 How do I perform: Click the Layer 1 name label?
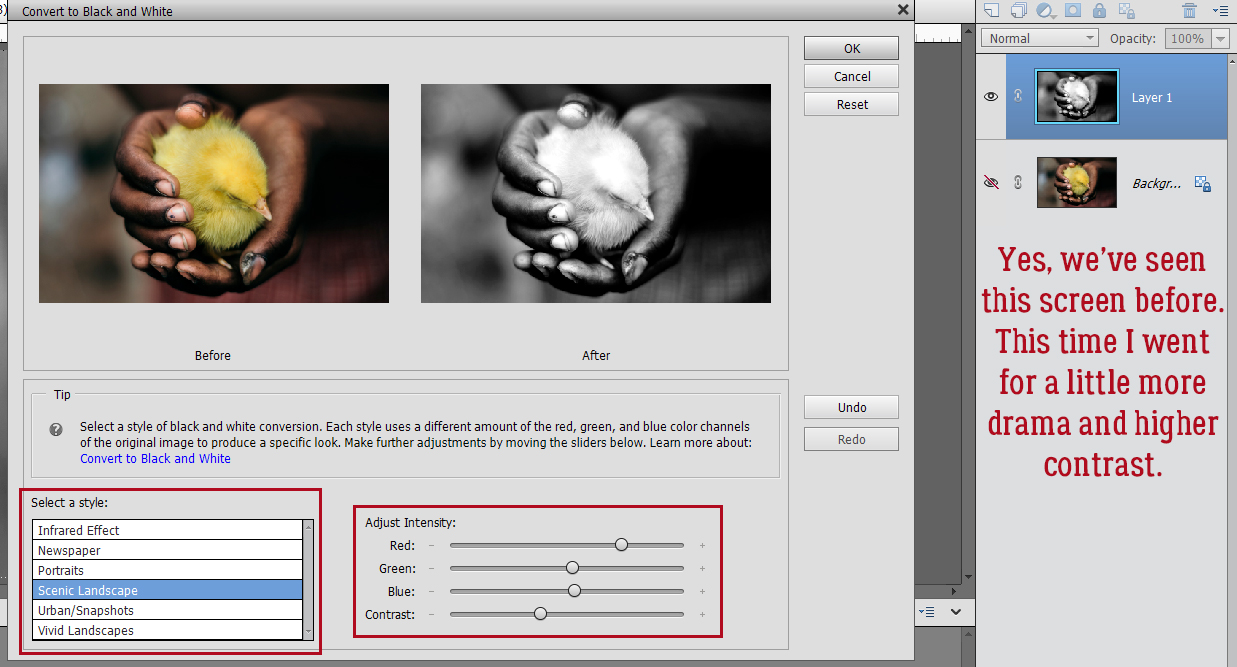(x=1152, y=97)
